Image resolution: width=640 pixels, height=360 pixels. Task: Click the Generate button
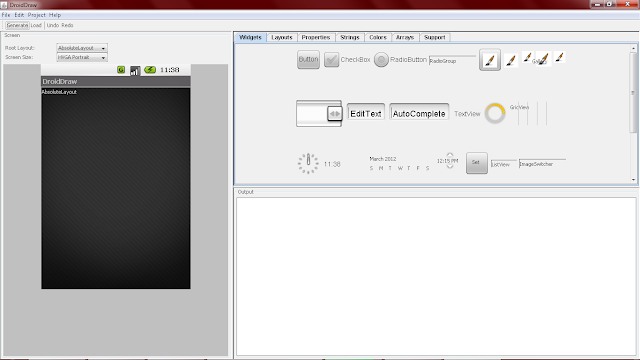[17, 25]
